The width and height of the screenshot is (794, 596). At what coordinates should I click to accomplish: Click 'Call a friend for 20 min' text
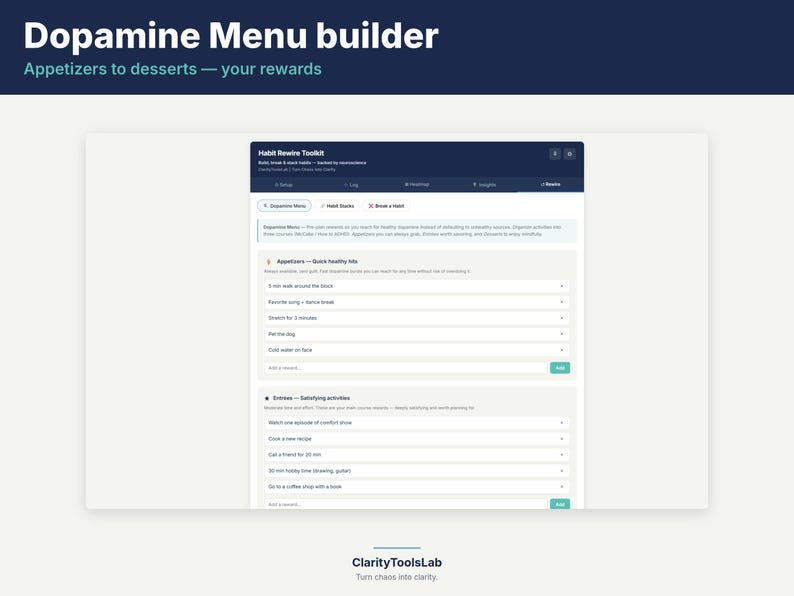click(295, 455)
